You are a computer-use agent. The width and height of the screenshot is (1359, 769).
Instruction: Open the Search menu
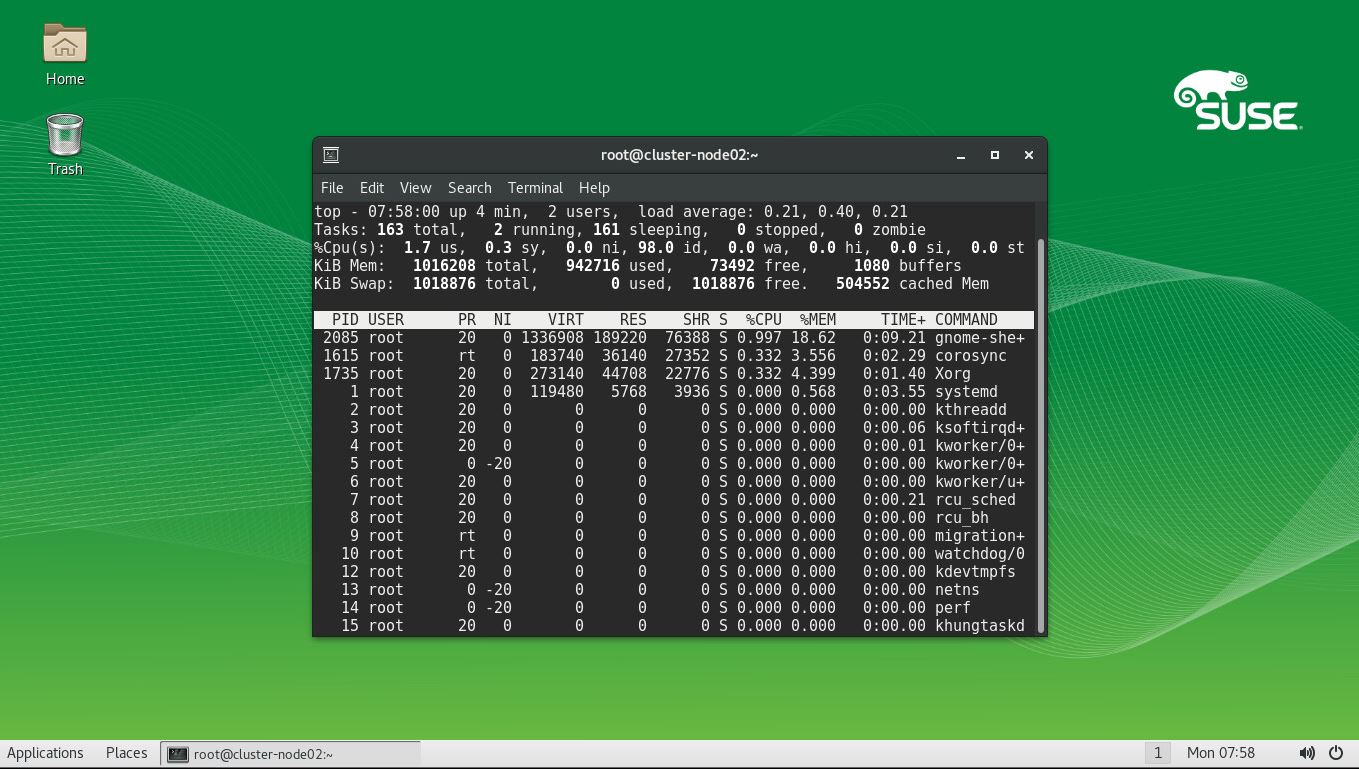469,188
